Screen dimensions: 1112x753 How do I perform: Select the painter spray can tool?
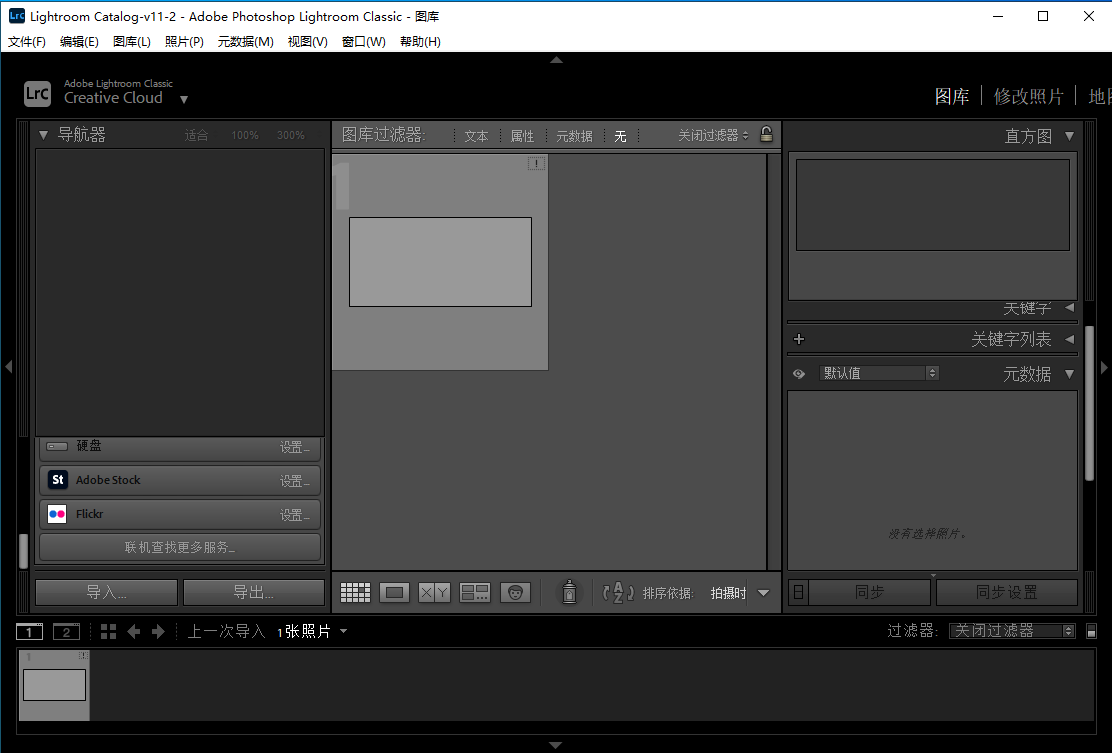569,592
